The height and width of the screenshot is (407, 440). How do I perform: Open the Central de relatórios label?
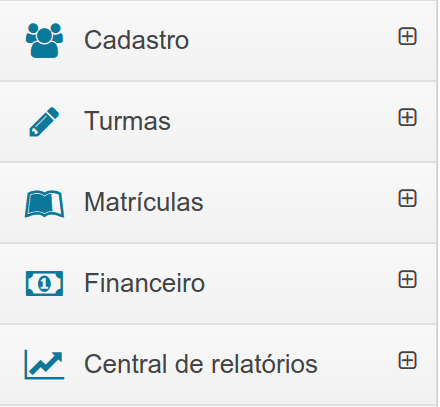pos(201,364)
